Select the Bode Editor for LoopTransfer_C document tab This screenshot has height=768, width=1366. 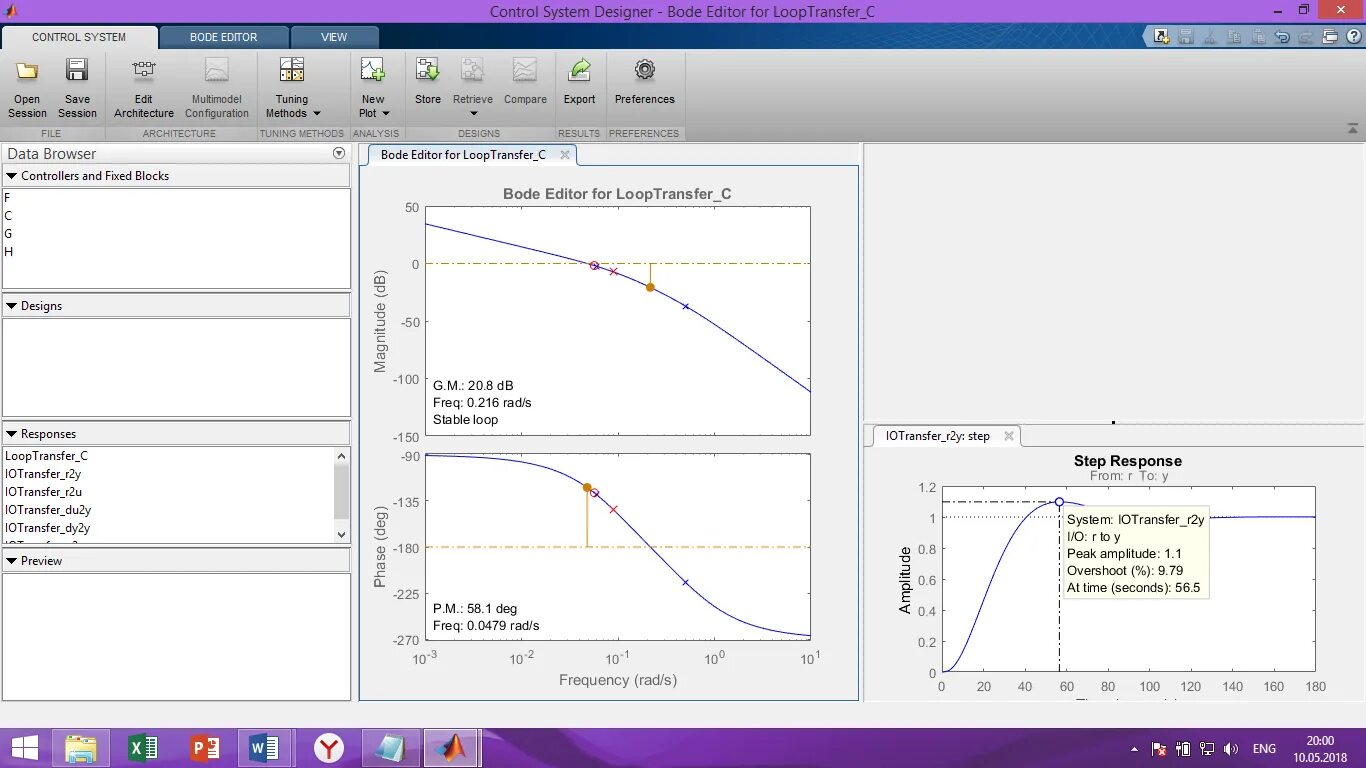pyautogui.click(x=463, y=155)
